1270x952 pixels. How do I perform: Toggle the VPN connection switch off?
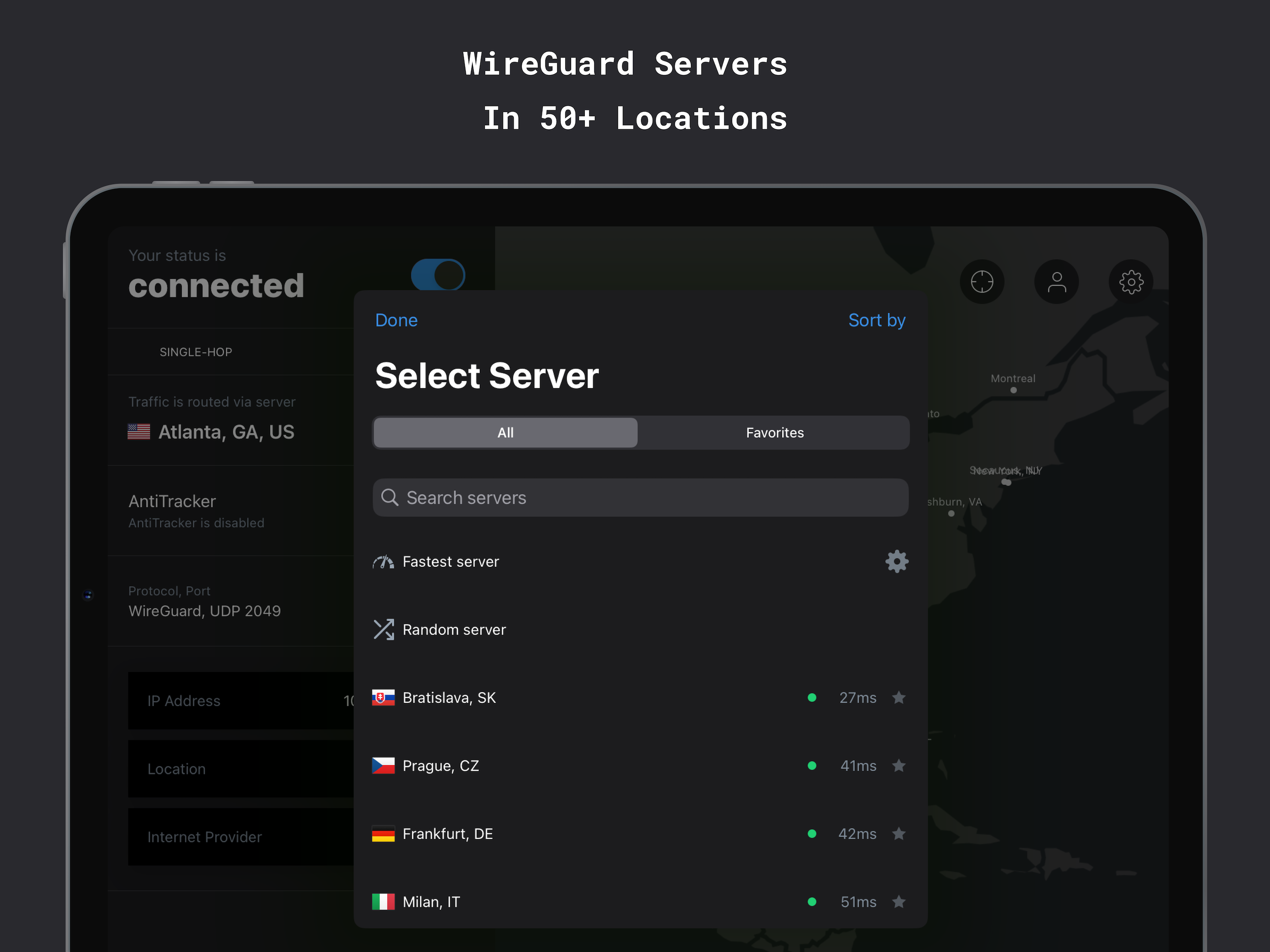(x=437, y=275)
